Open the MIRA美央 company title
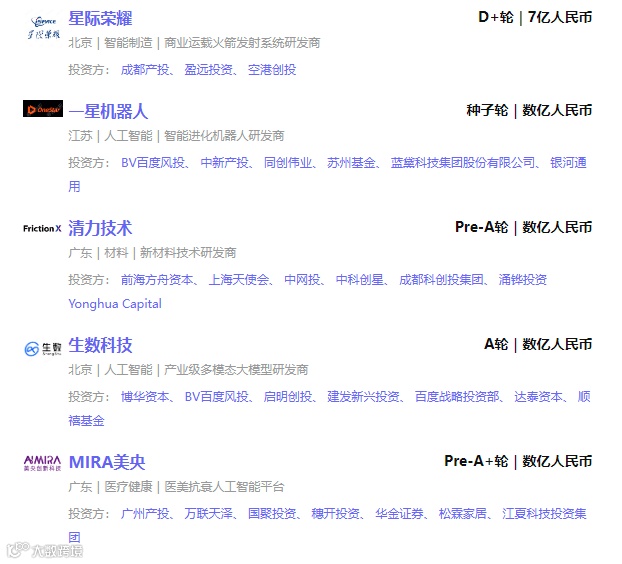Image resolution: width=622 pixels, height=564 pixels. [107, 462]
